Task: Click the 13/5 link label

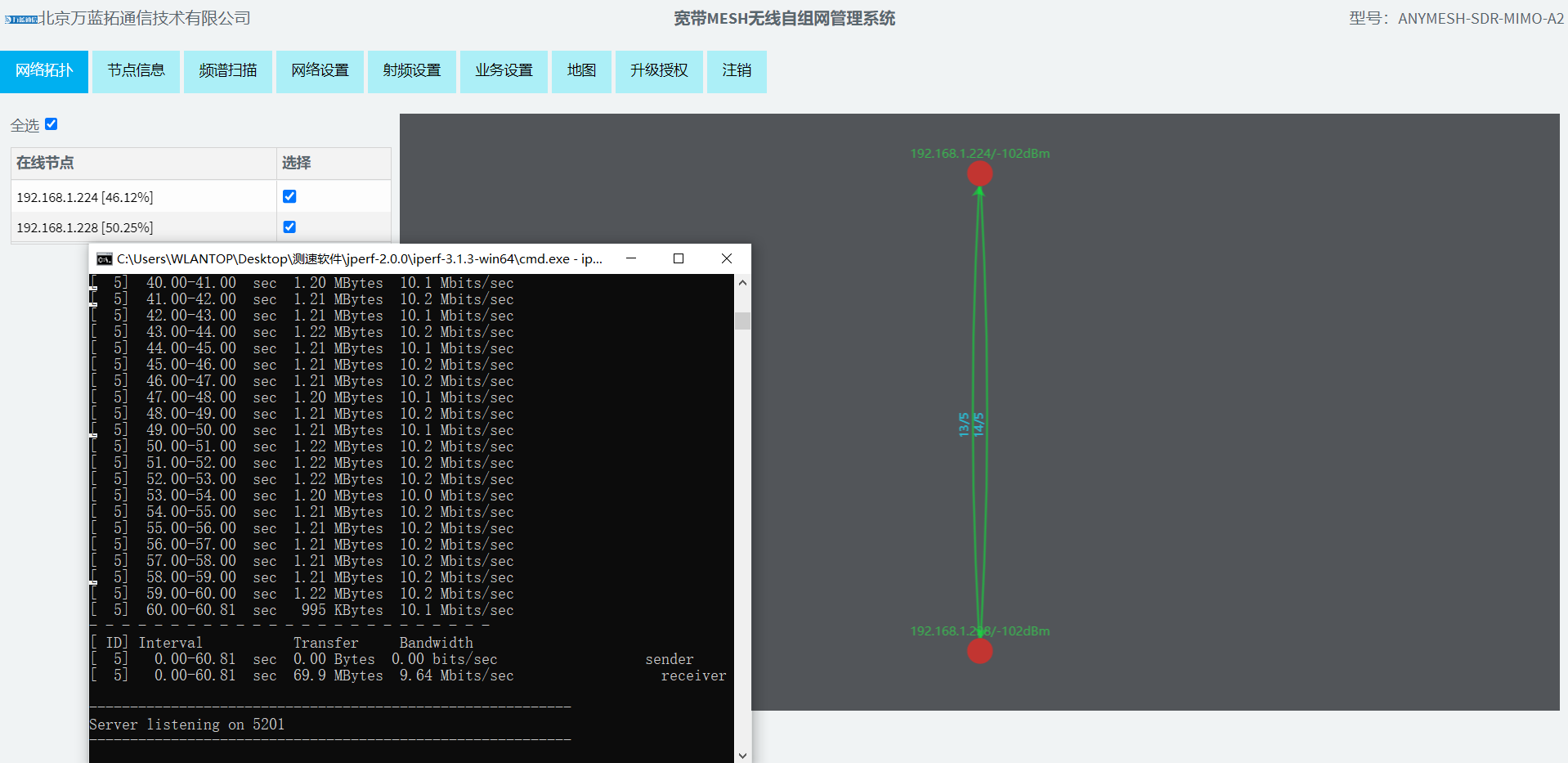Action: (x=964, y=424)
